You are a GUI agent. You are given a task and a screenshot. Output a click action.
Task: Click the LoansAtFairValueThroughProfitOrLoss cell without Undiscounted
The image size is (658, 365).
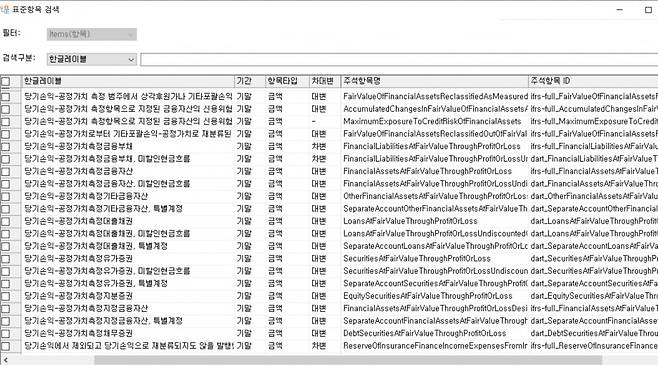pyautogui.click(x=410, y=221)
